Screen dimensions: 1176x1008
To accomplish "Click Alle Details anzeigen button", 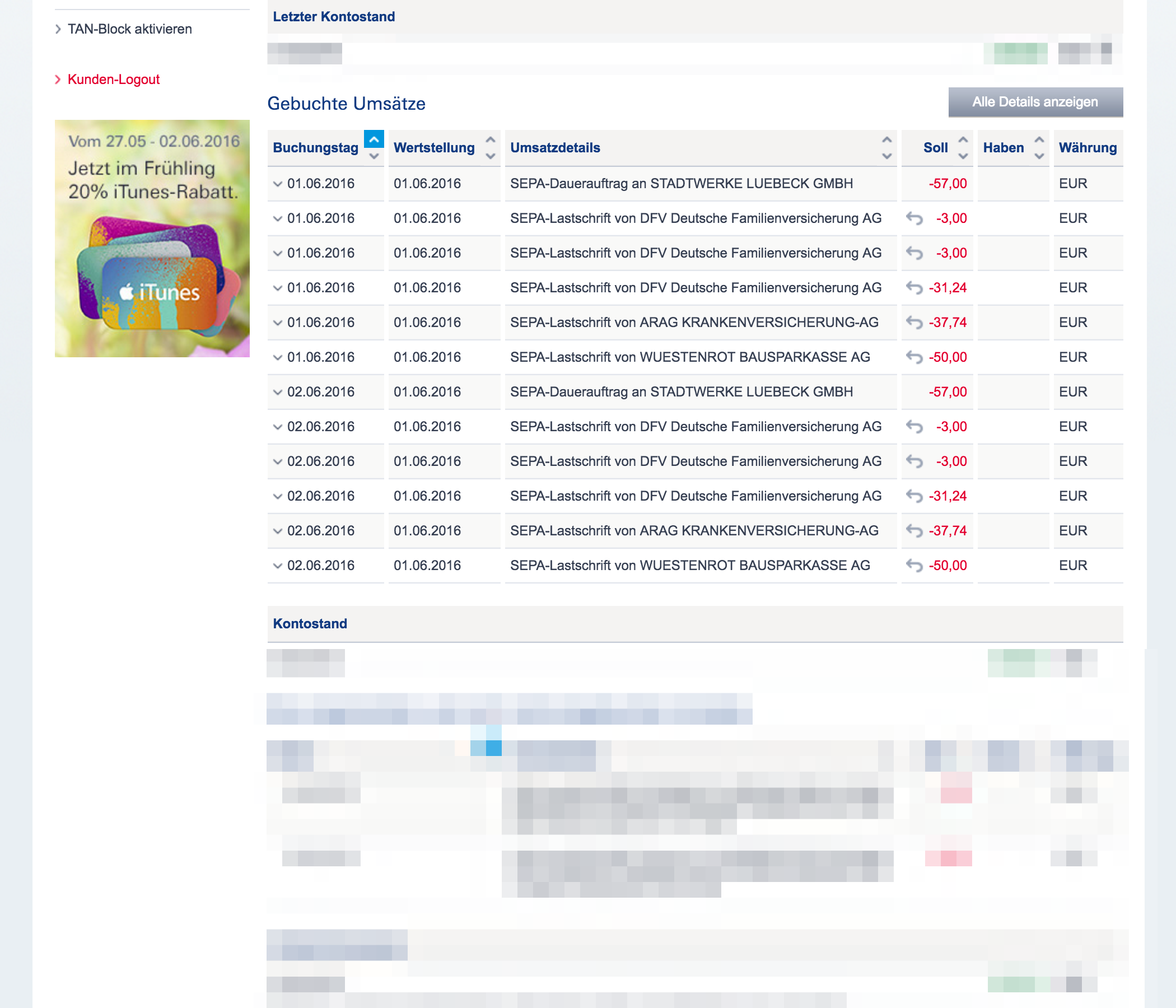I will click(1035, 102).
